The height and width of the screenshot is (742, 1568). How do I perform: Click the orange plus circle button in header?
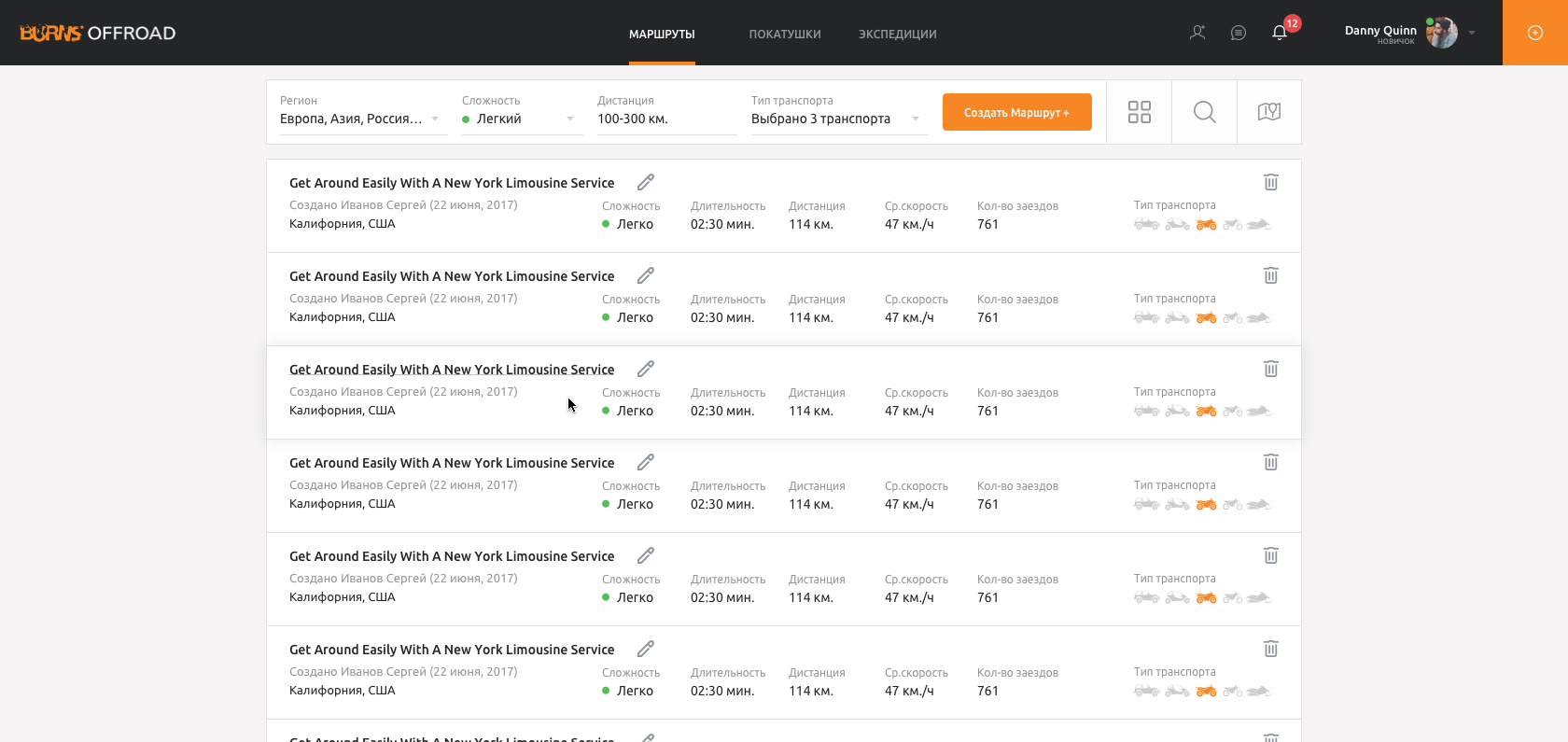(x=1534, y=33)
